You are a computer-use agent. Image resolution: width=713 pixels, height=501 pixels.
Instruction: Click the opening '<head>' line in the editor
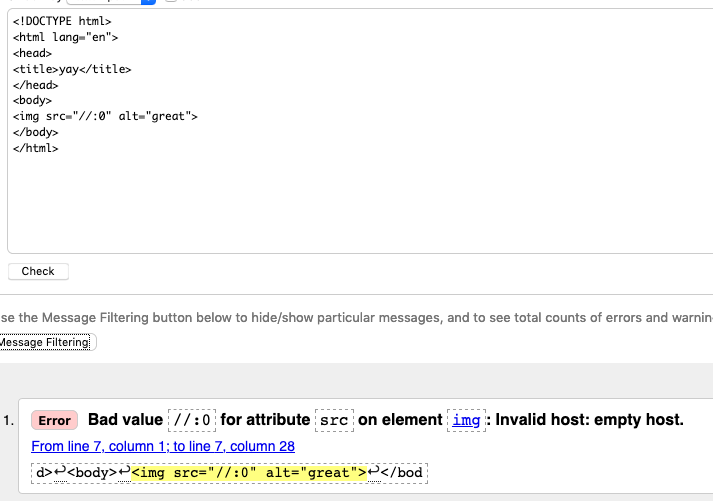[x=32, y=53]
